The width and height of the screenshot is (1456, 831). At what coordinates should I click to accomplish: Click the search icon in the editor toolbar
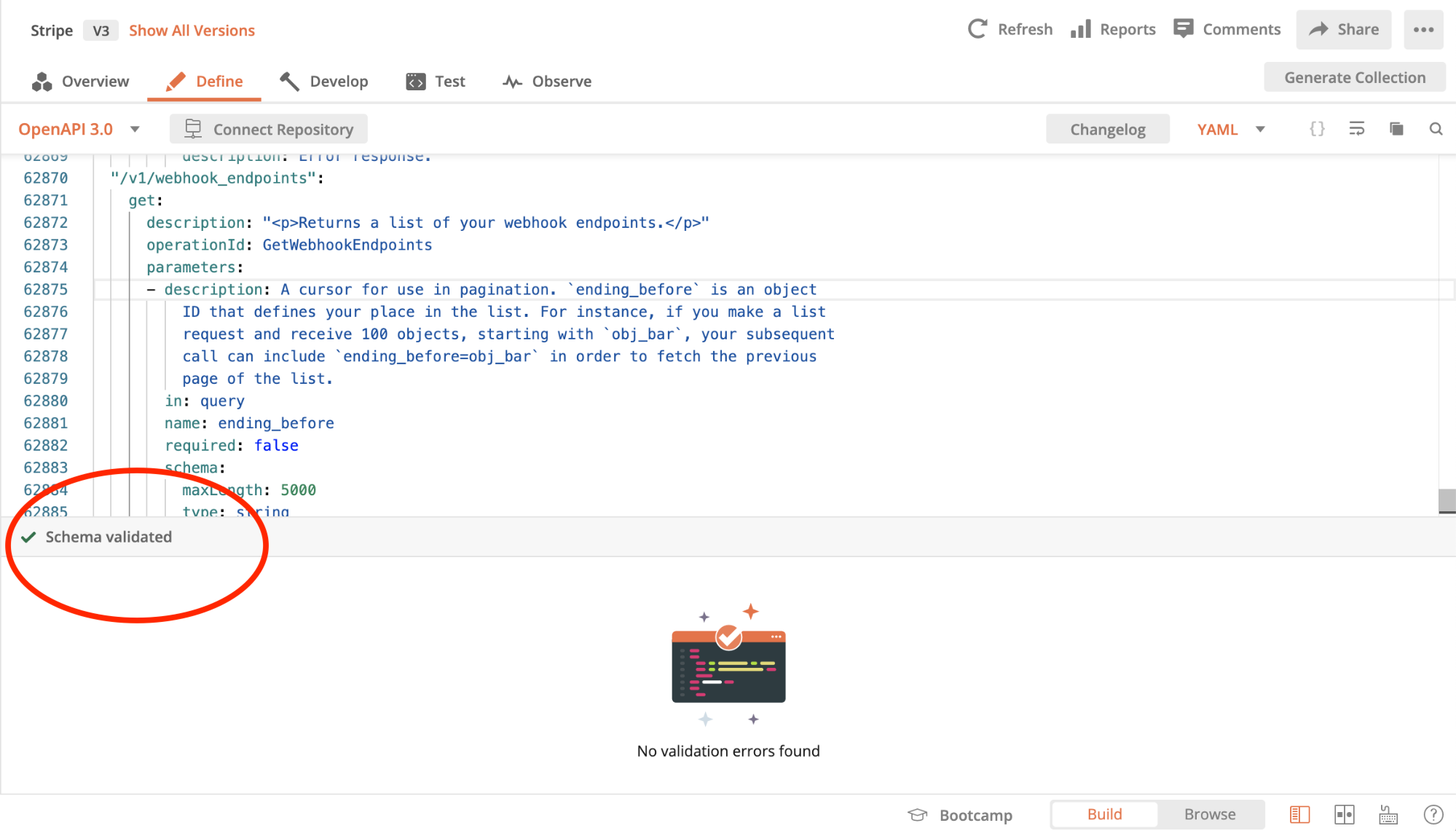1436,129
